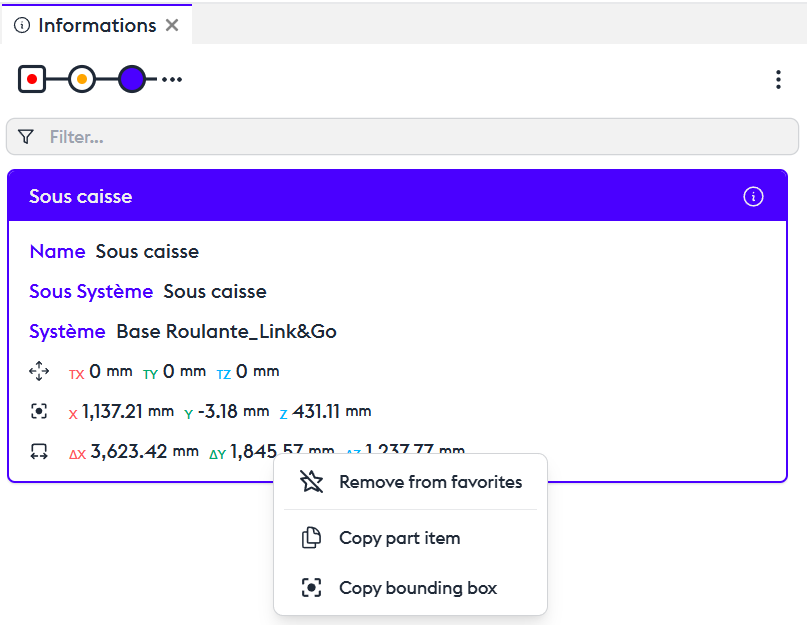
Task: Open the vertical three-dot options menu
Action: pos(778,80)
